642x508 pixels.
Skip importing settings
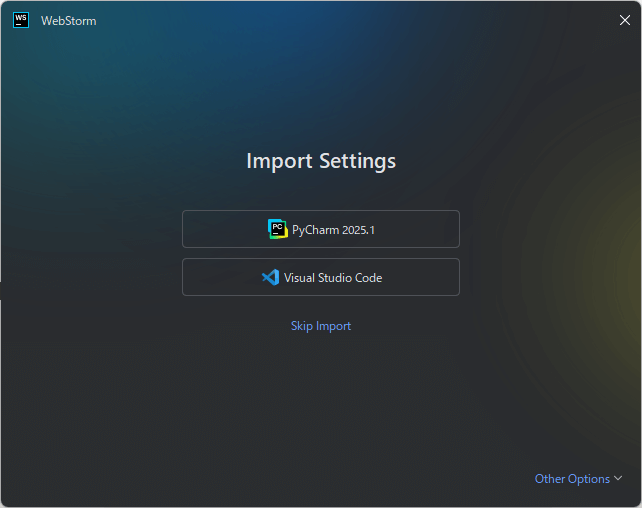click(x=320, y=326)
